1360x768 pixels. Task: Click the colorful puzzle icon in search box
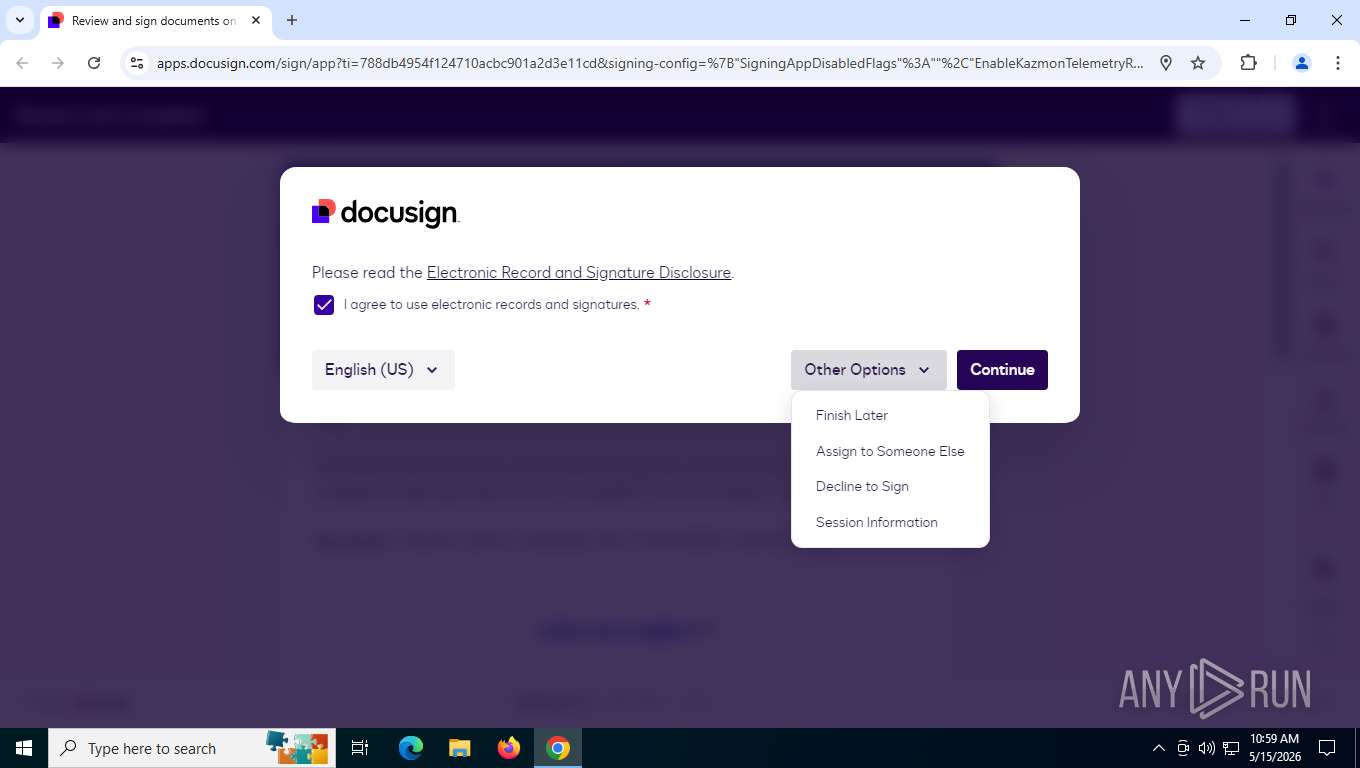tap(297, 747)
